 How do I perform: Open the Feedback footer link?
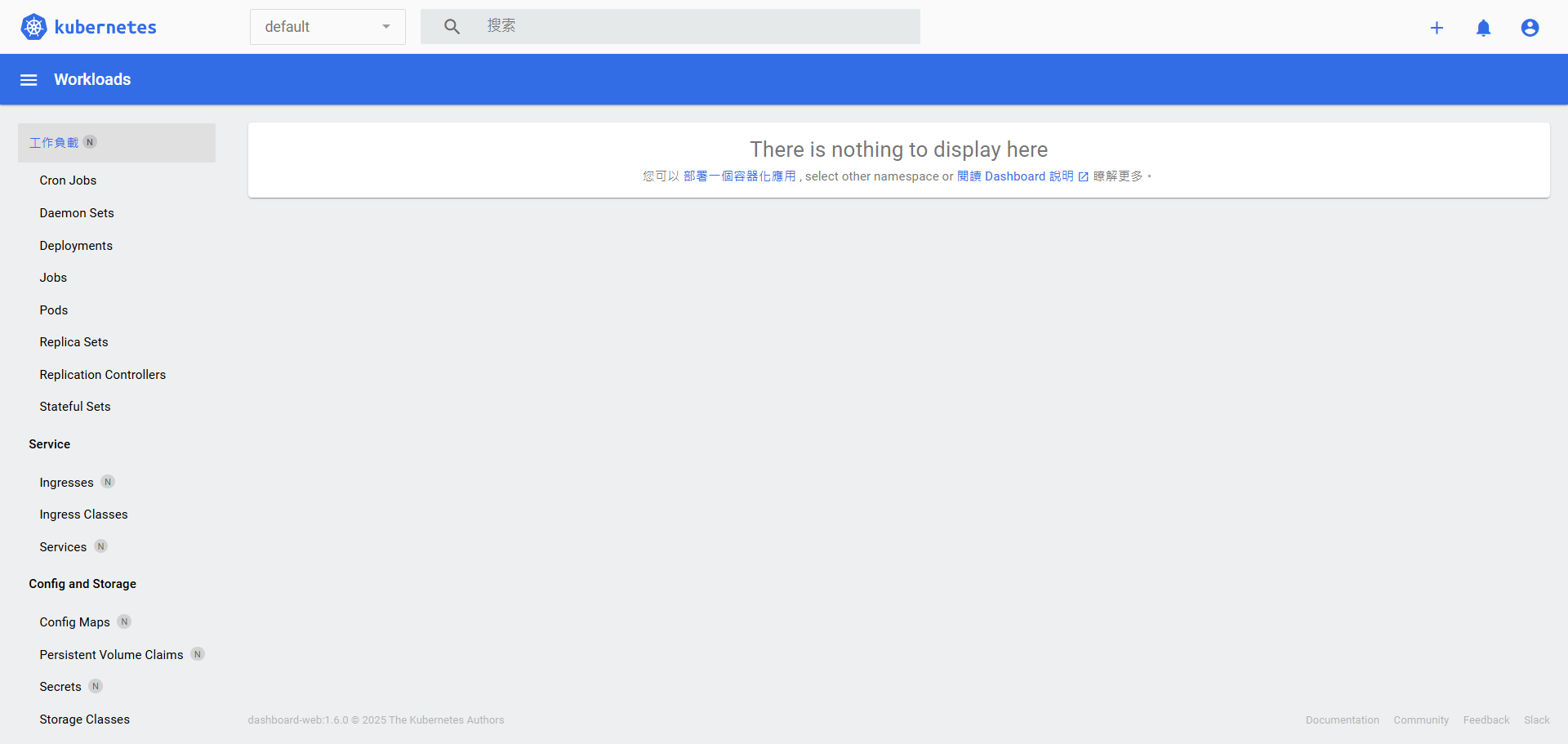1486,720
